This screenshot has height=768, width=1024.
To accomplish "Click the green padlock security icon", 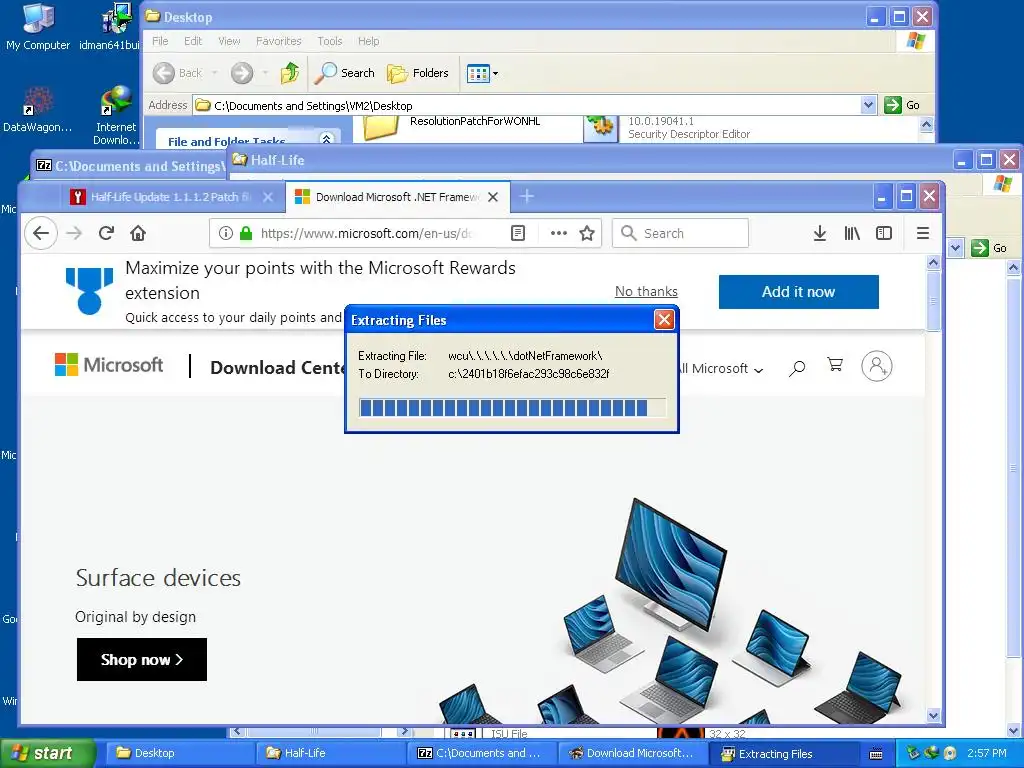I will tap(246, 233).
